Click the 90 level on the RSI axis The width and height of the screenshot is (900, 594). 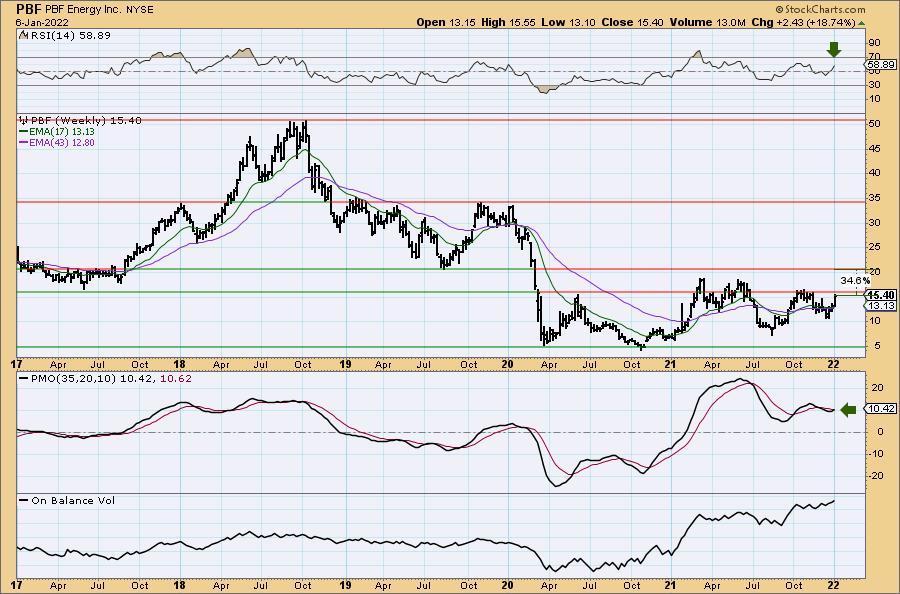(874, 42)
